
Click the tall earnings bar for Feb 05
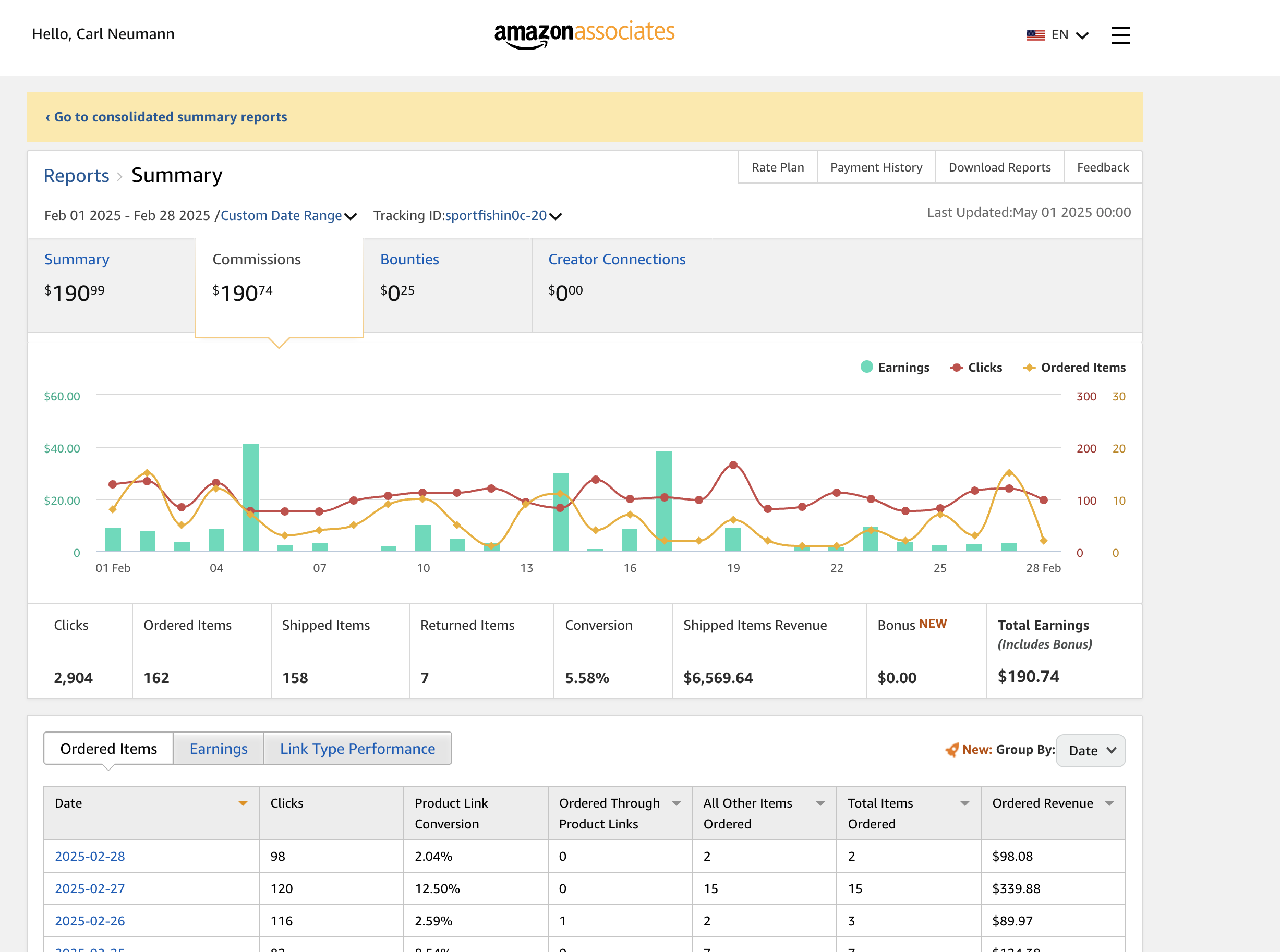tap(251, 497)
